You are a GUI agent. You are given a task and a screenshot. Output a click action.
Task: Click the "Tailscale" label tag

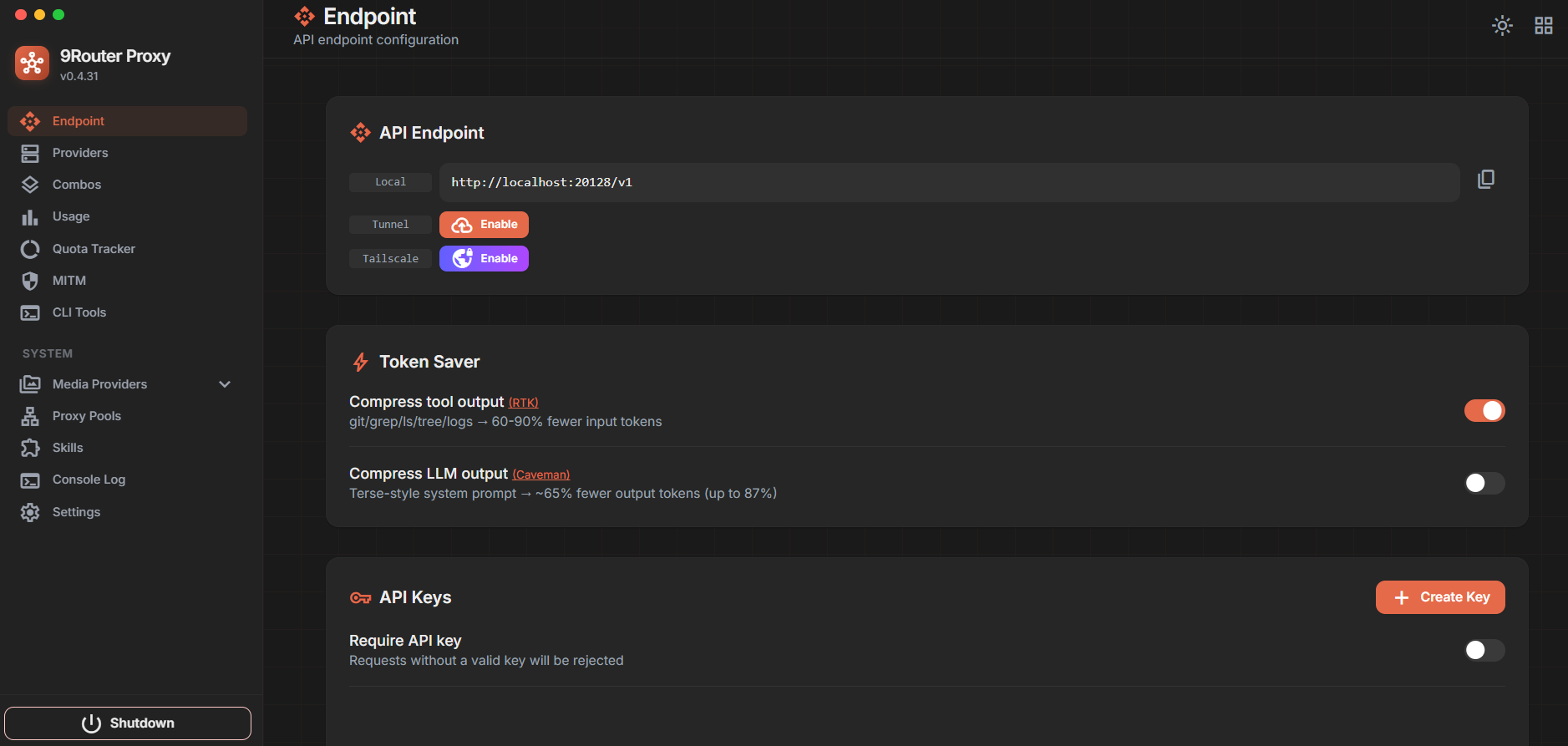(390, 259)
